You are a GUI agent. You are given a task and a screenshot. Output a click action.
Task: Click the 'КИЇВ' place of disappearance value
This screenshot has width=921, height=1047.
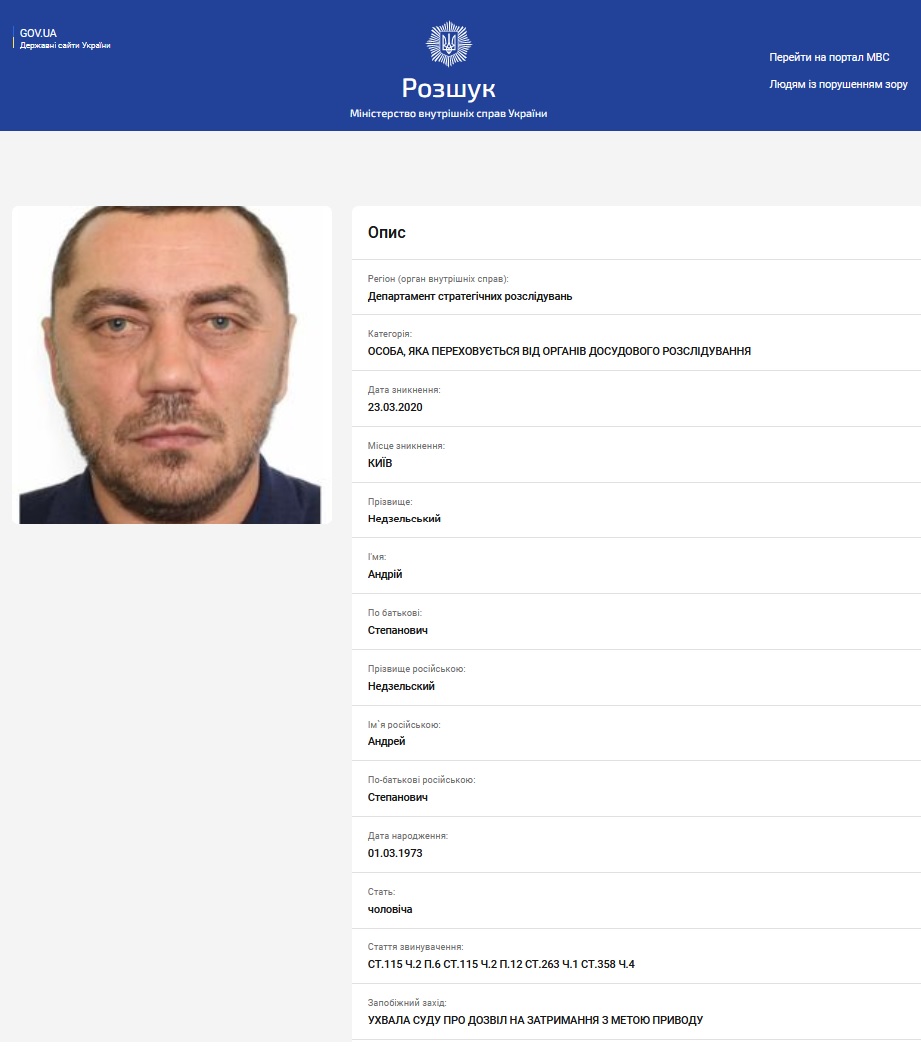click(381, 463)
